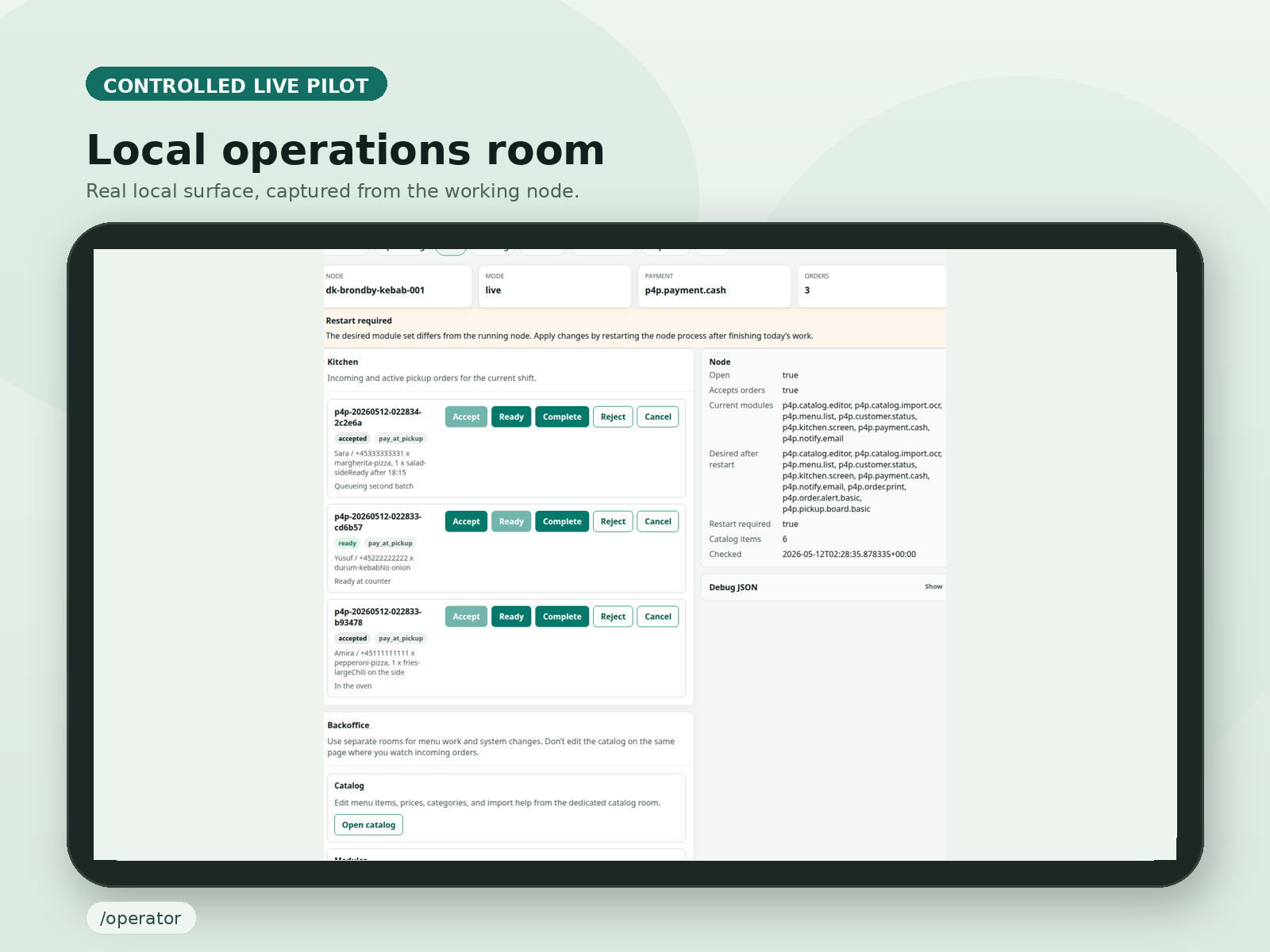The image size is (1270, 952).
Task: Click the Node panel heading
Action: pyautogui.click(x=720, y=362)
